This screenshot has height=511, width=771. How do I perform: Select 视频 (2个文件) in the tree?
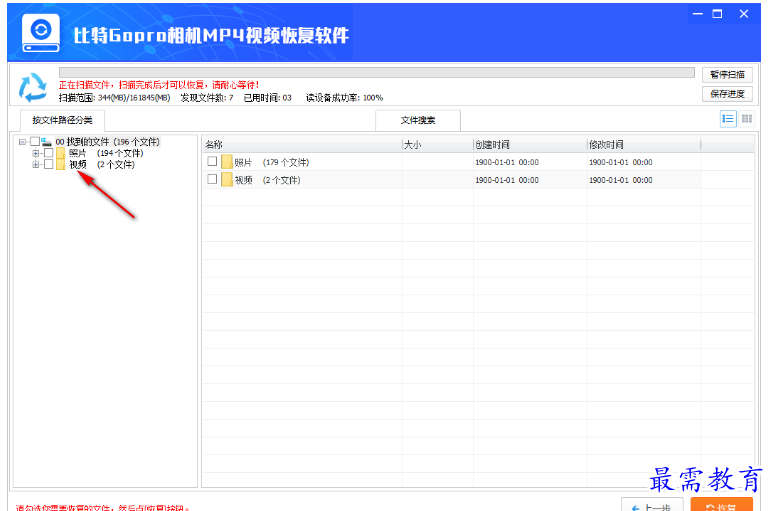(x=102, y=164)
